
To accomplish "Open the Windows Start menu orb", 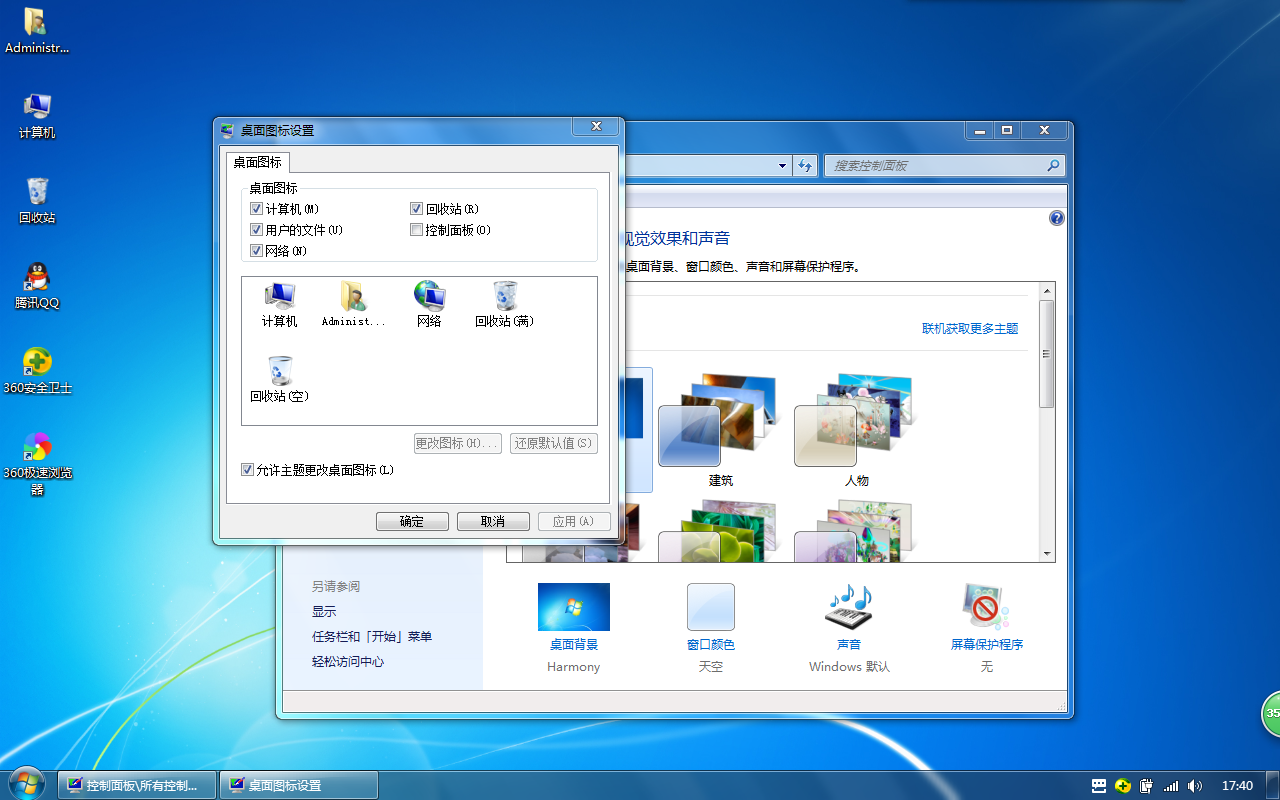I will pos(26,784).
